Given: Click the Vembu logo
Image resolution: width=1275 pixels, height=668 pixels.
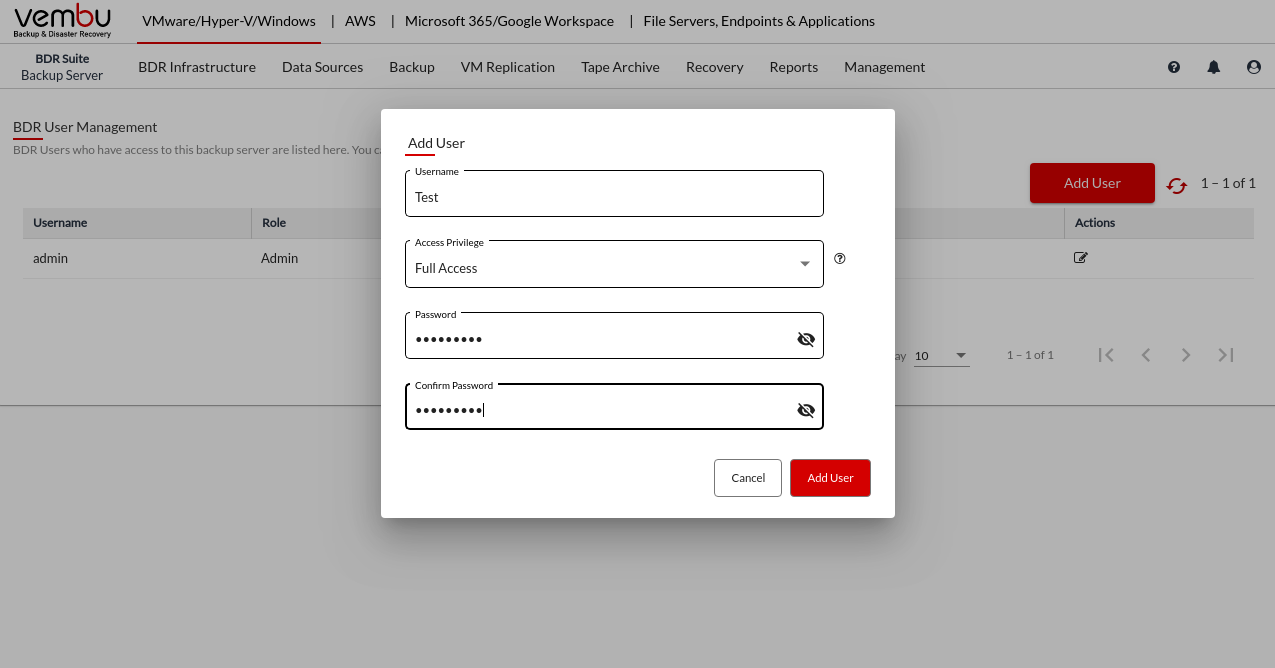Looking at the screenshot, I should pos(63,21).
